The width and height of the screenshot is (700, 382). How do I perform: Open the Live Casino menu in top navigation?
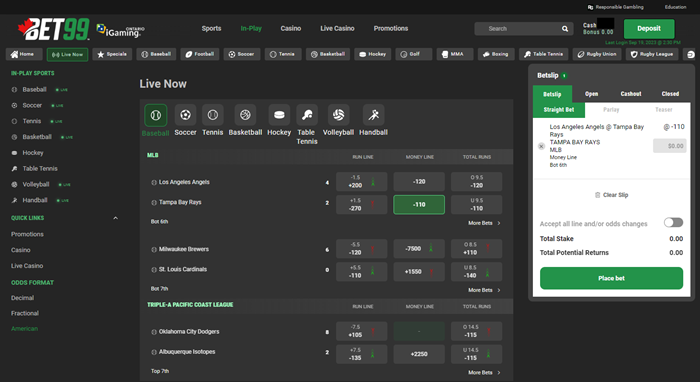pyautogui.click(x=337, y=28)
